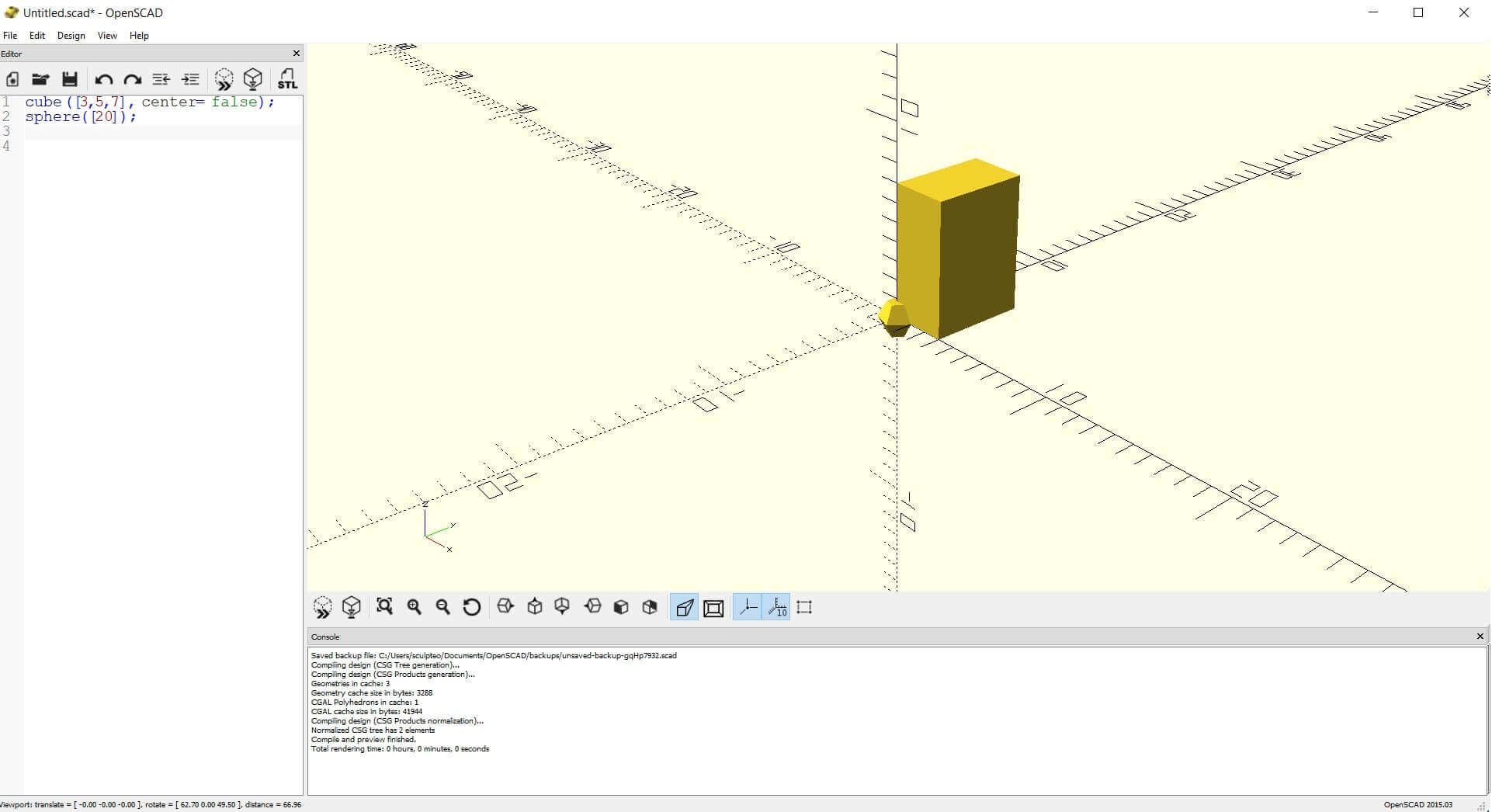Switch to the Back view cube icon
The height and width of the screenshot is (812, 1492).
click(x=650, y=607)
